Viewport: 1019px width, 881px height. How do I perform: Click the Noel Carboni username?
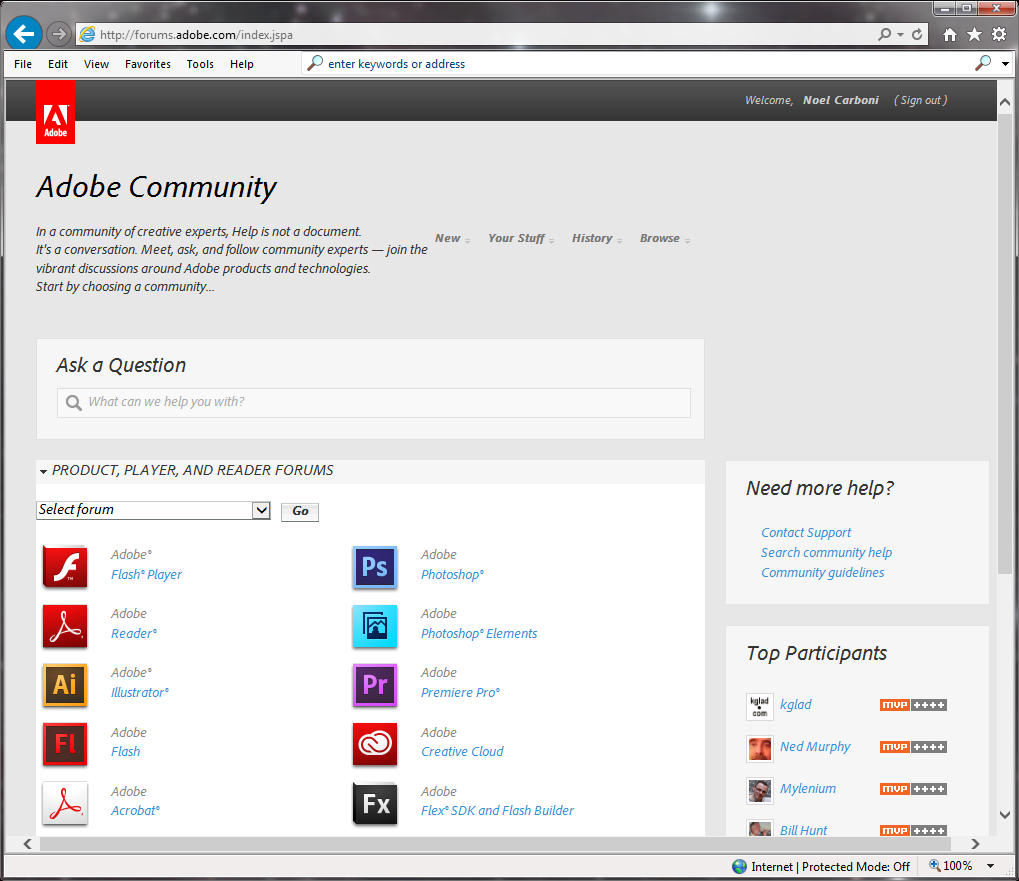coord(840,100)
